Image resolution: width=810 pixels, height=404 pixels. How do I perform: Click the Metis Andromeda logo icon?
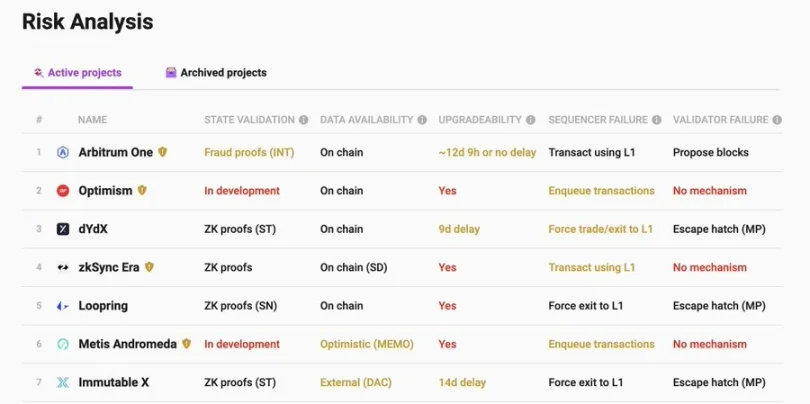pos(63,344)
